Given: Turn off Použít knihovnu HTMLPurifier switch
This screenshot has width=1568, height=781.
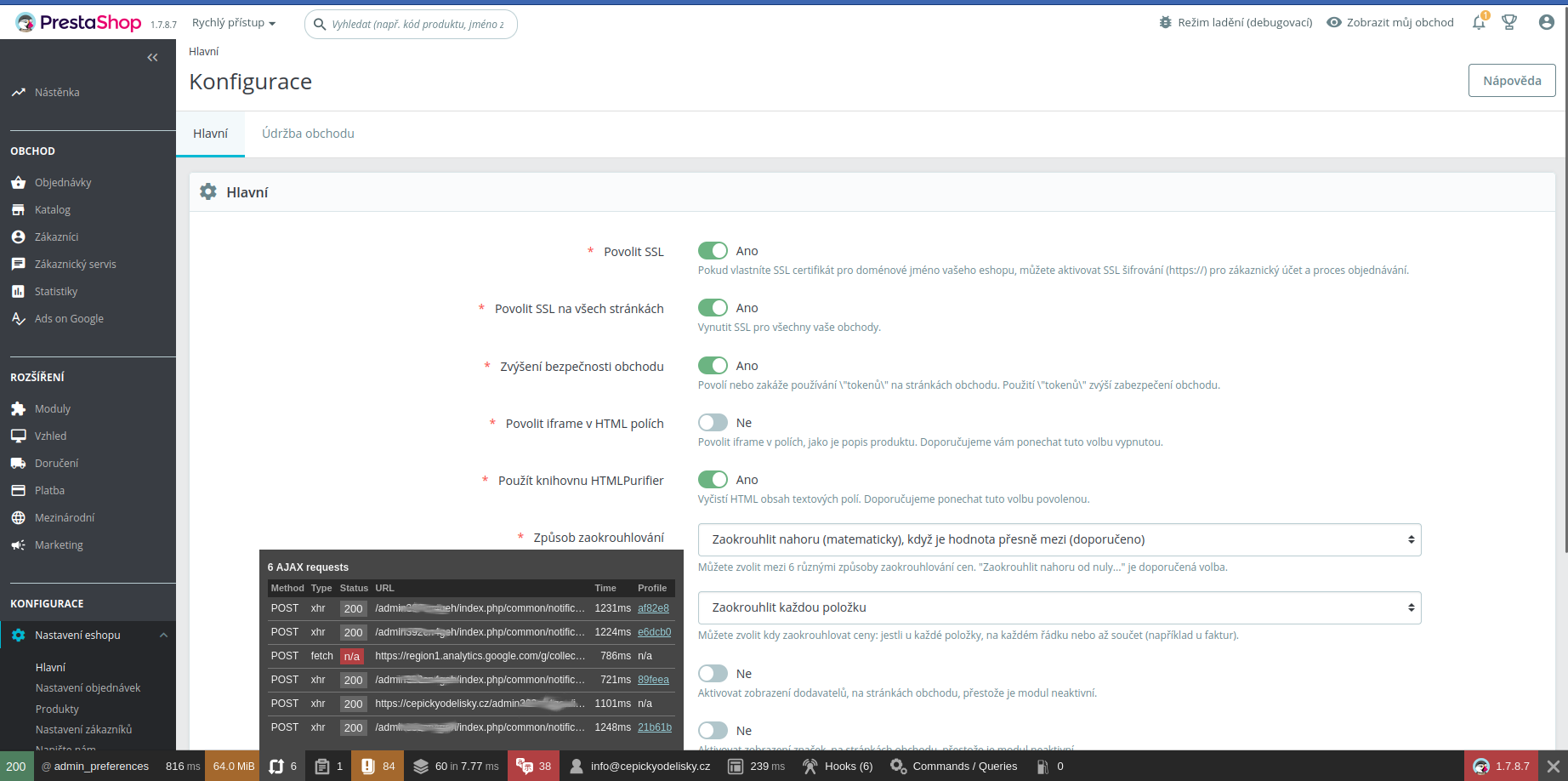Looking at the screenshot, I should [x=713, y=480].
